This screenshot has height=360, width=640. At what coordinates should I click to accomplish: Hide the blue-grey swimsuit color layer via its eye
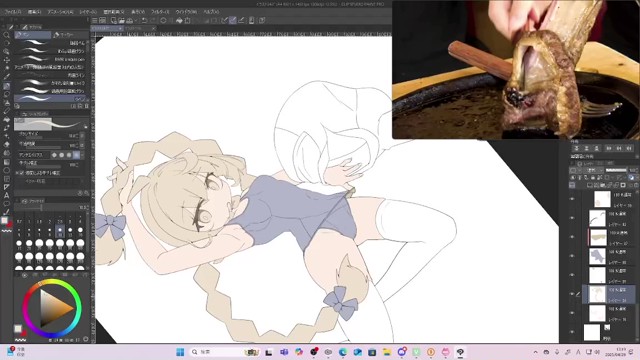[x=572, y=256]
